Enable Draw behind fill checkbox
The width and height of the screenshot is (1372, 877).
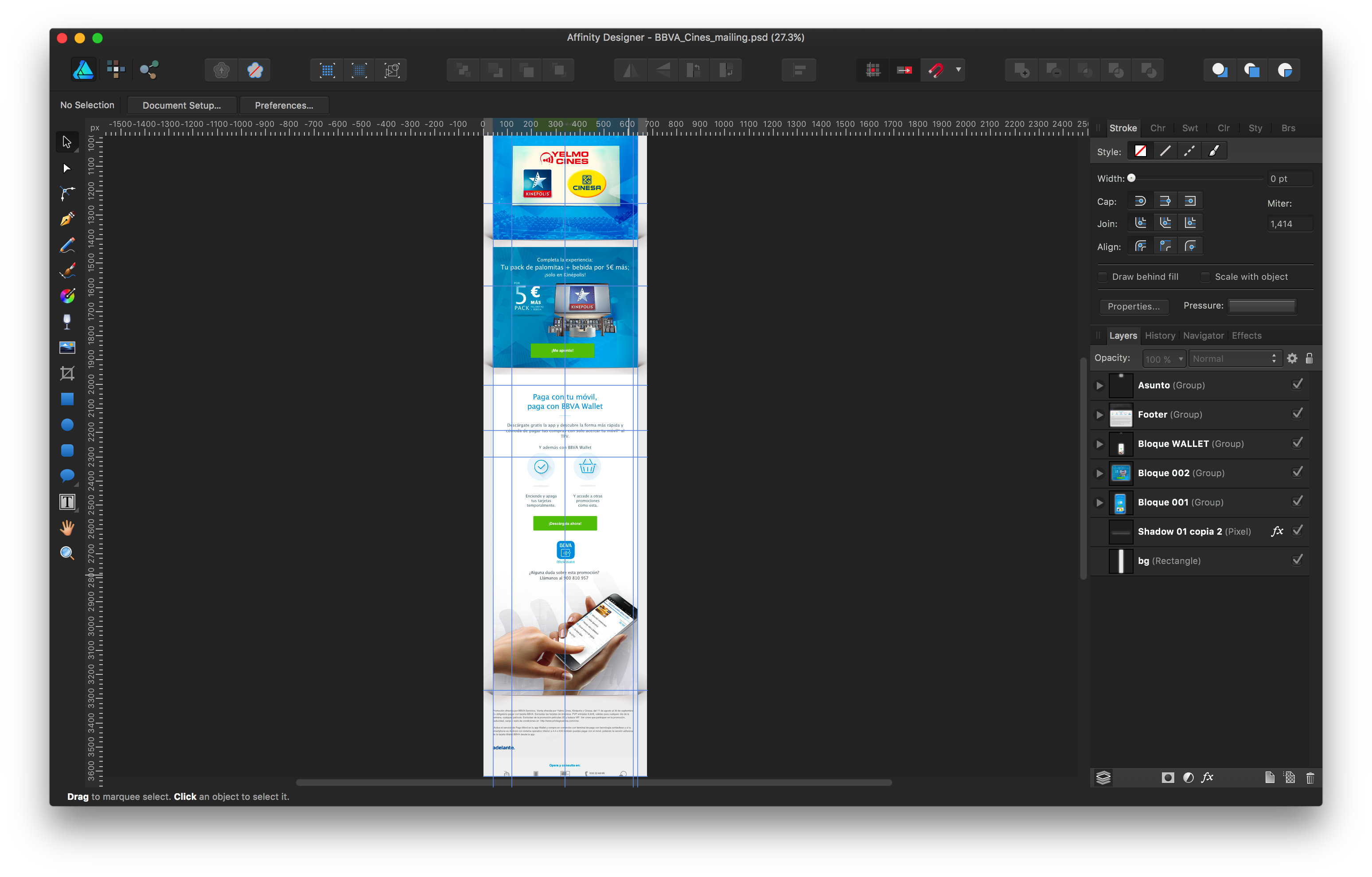coord(1103,277)
